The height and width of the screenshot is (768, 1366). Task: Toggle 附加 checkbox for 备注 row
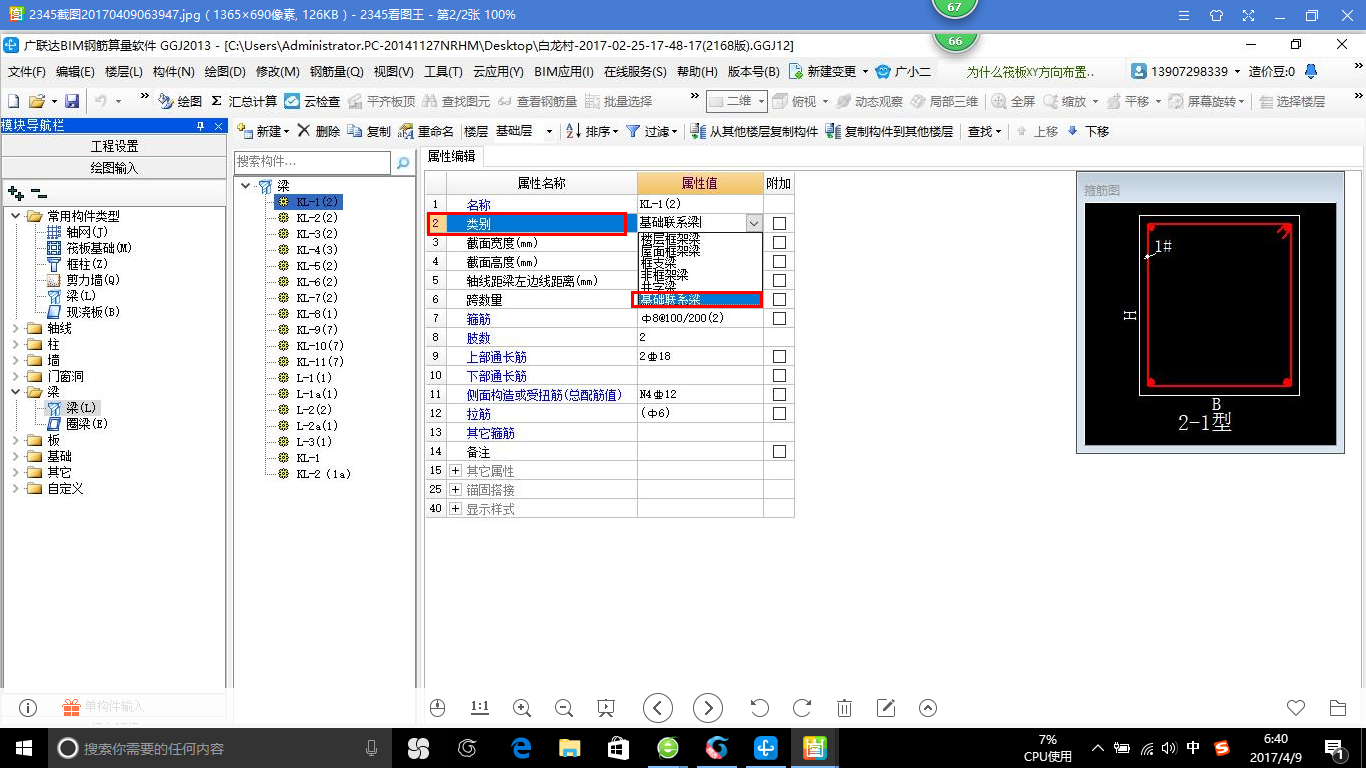coord(779,451)
